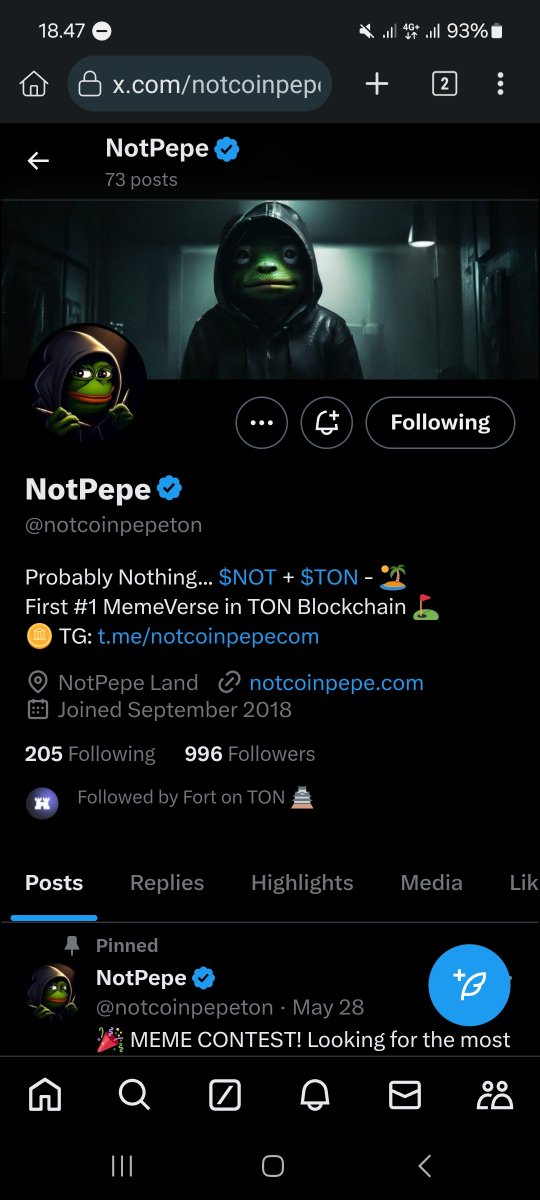Open Communities people icon in bottom bar
The width and height of the screenshot is (540, 1200).
click(495, 1096)
